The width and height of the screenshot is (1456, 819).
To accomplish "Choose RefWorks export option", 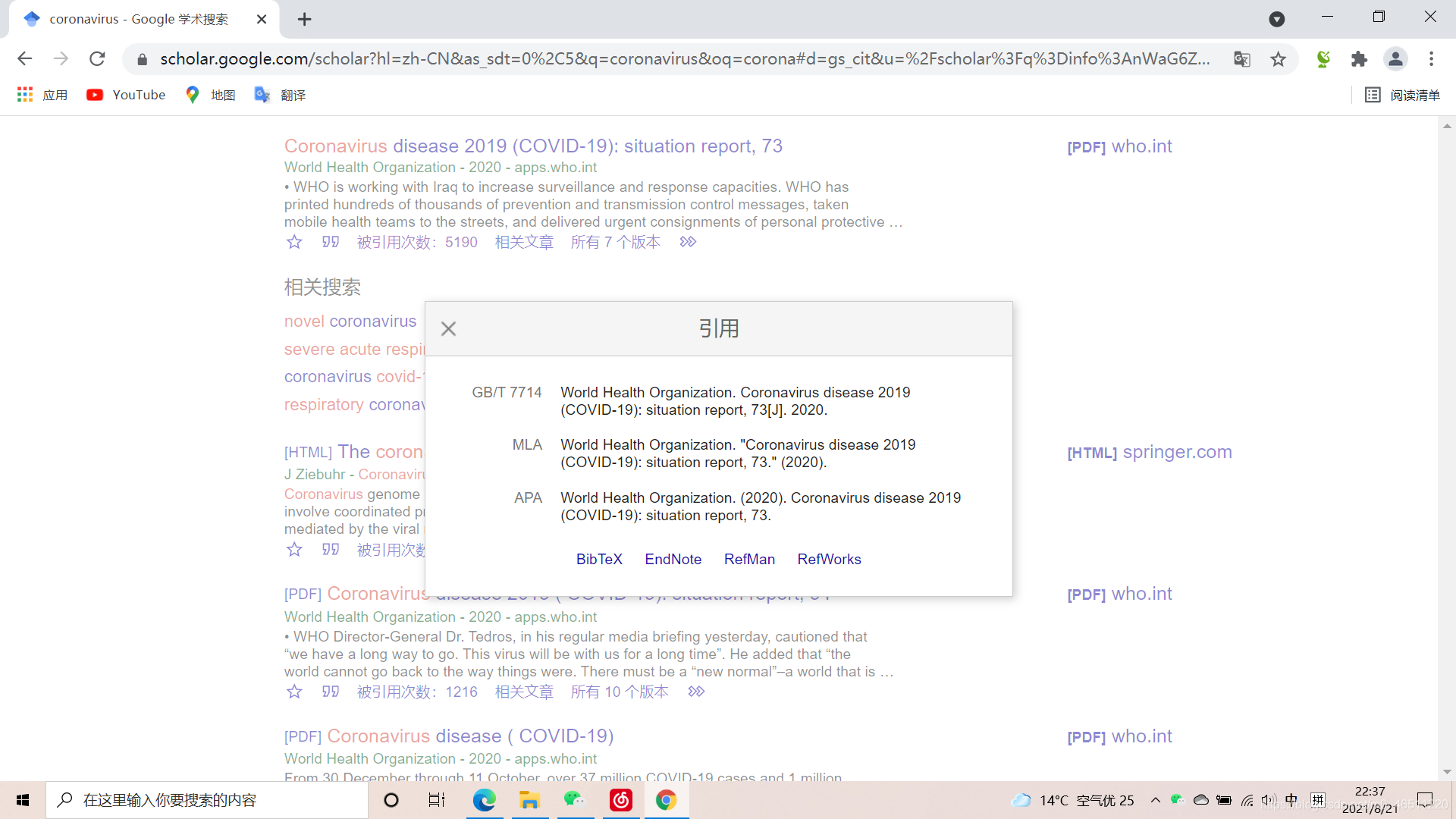I will tap(828, 559).
